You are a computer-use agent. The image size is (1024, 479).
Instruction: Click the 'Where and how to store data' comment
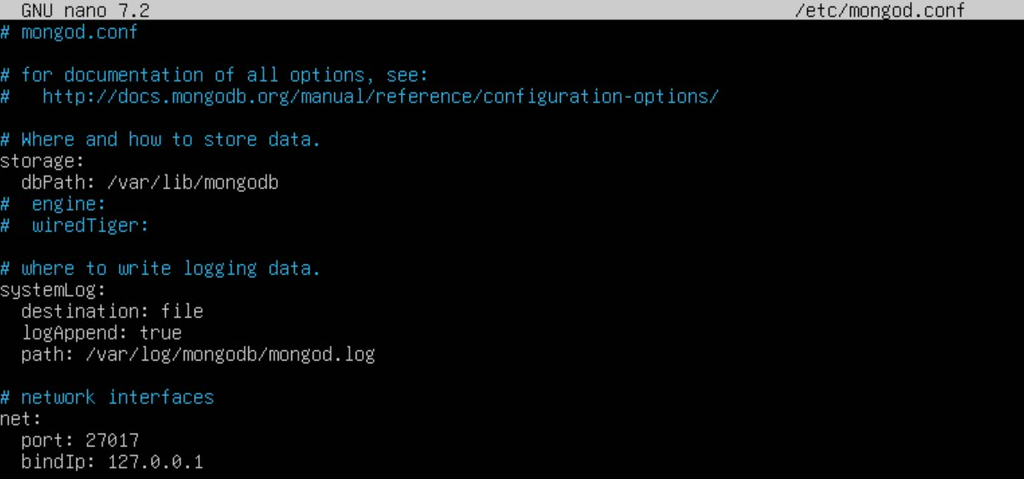click(x=171, y=140)
